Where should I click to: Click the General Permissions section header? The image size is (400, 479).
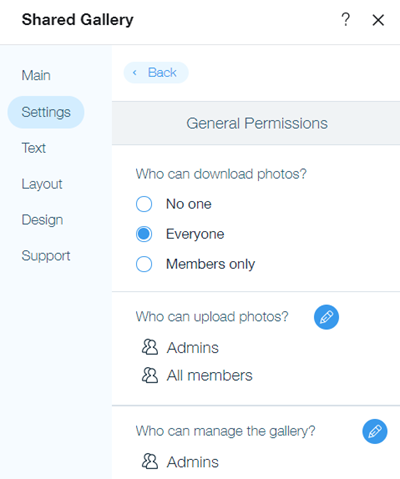point(256,123)
